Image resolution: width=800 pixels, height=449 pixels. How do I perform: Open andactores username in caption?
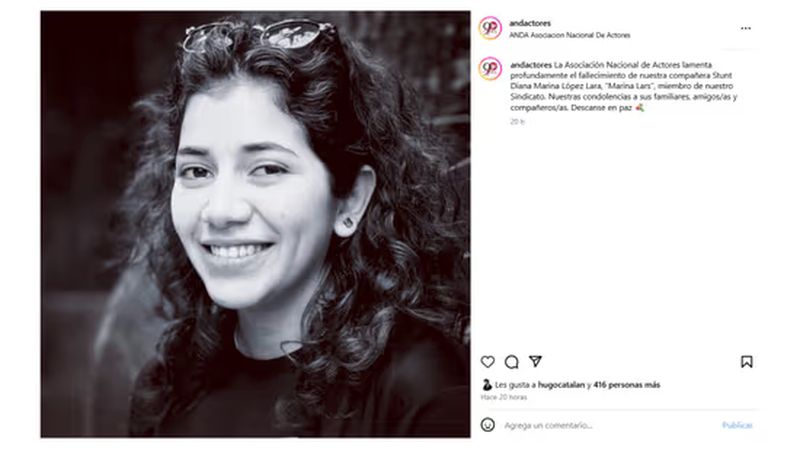point(531,65)
